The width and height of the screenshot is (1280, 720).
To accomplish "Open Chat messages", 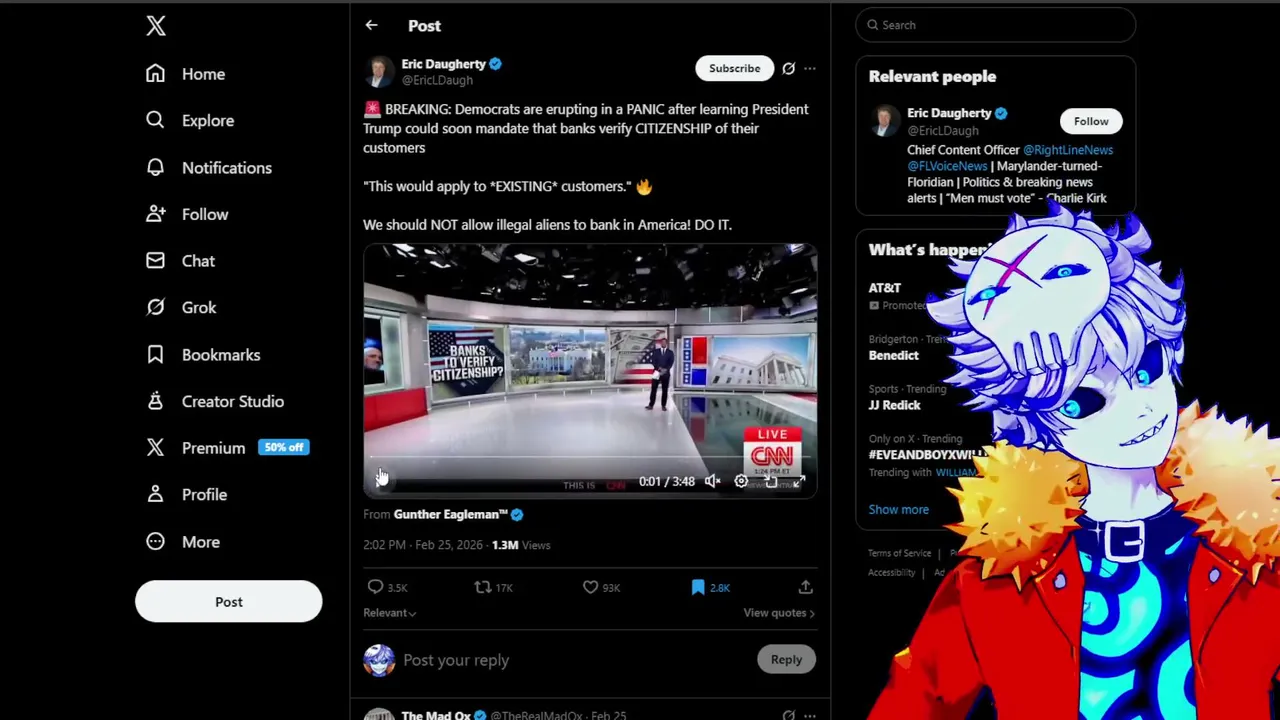I will (x=180, y=261).
